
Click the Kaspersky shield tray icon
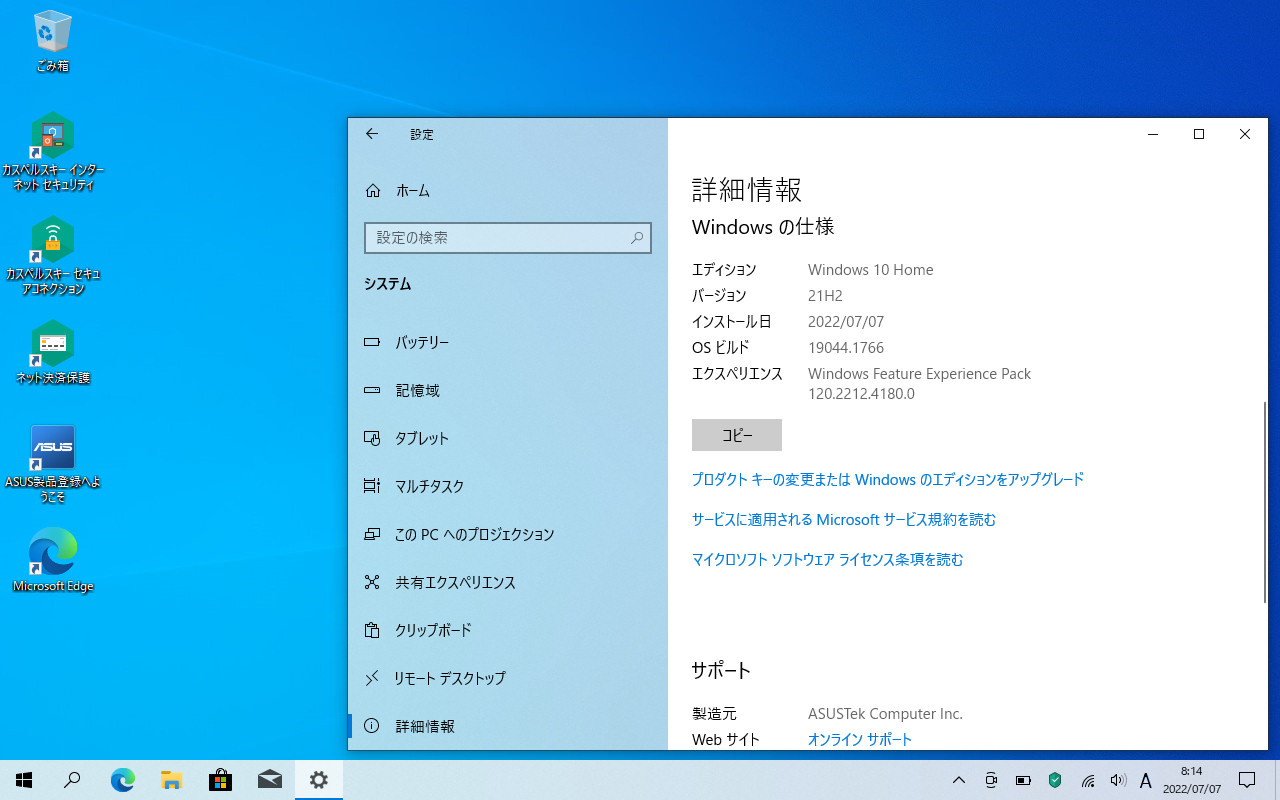[1055, 780]
